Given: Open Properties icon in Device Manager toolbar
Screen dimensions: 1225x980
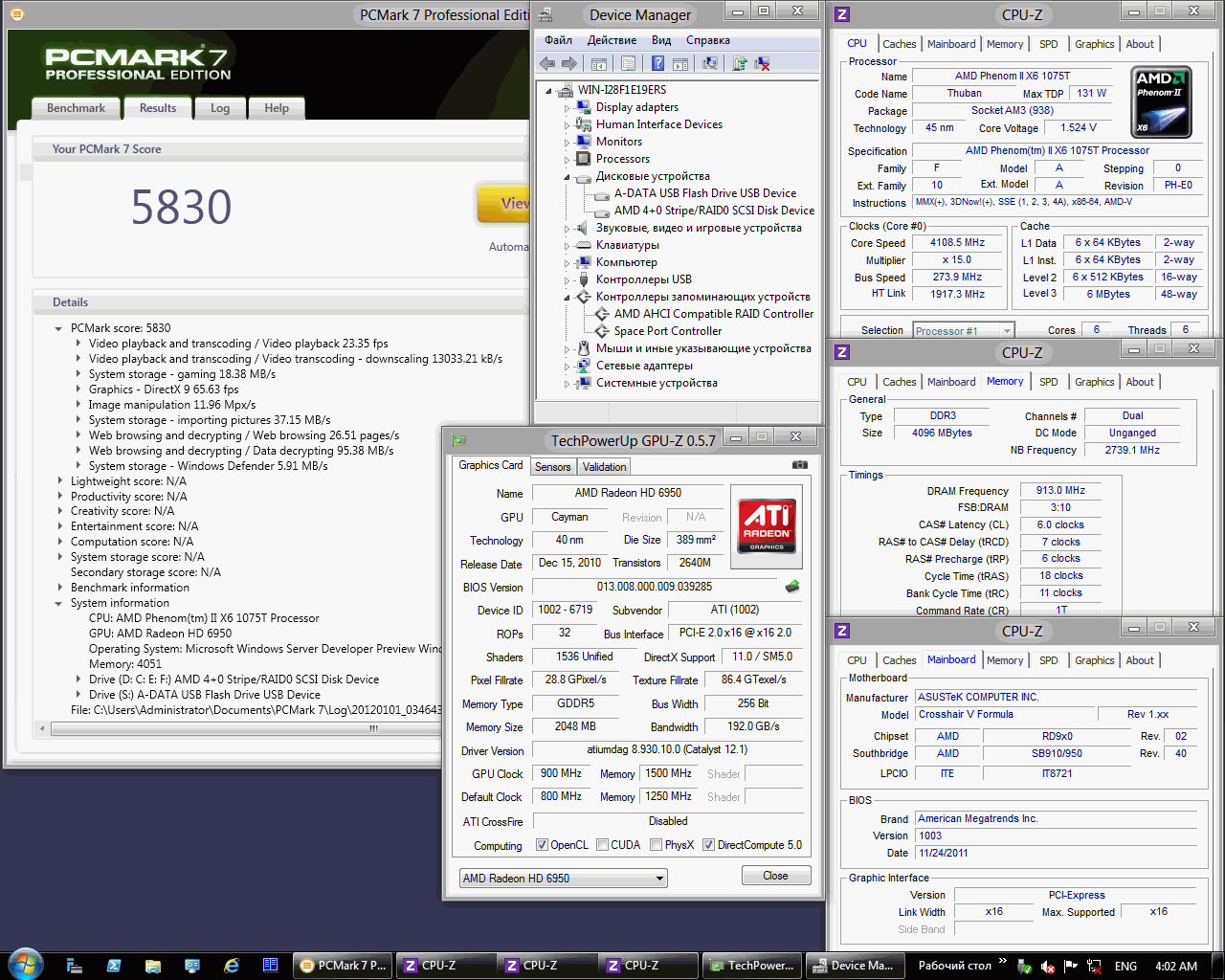Looking at the screenshot, I should pyautogui.click(x=628, y=63).
